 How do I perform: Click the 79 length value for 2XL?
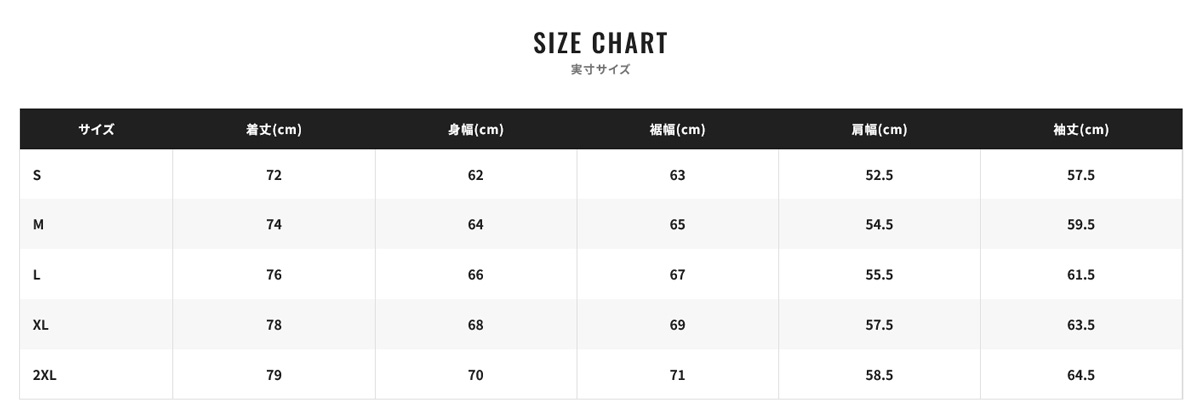pyautogui.click(x=274, y=375)
